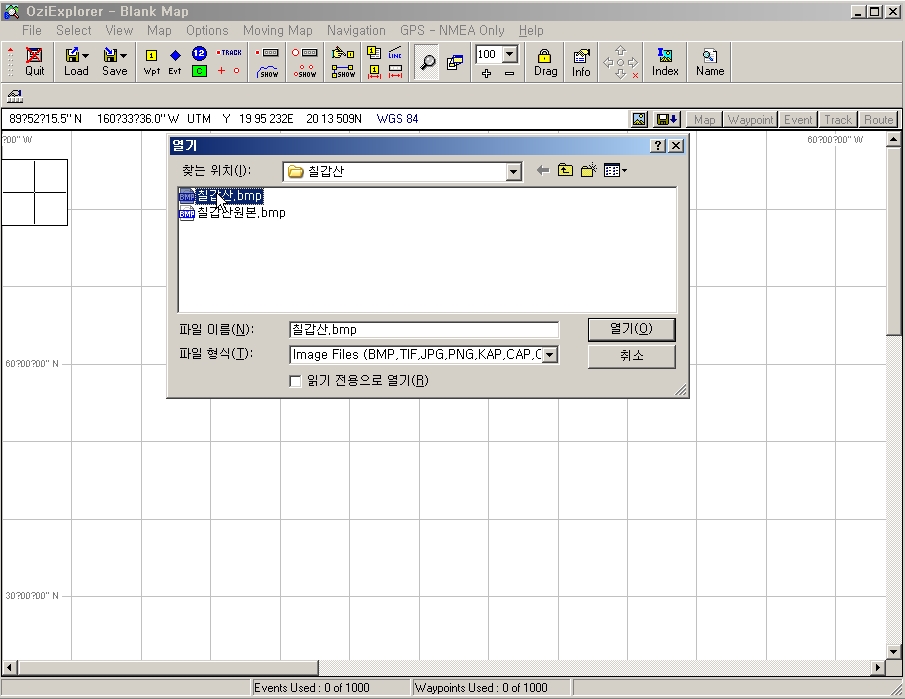Screen dimensions: 905x699
Task: Toggle the read-only open checkbox
Action: tap(295, 381)
